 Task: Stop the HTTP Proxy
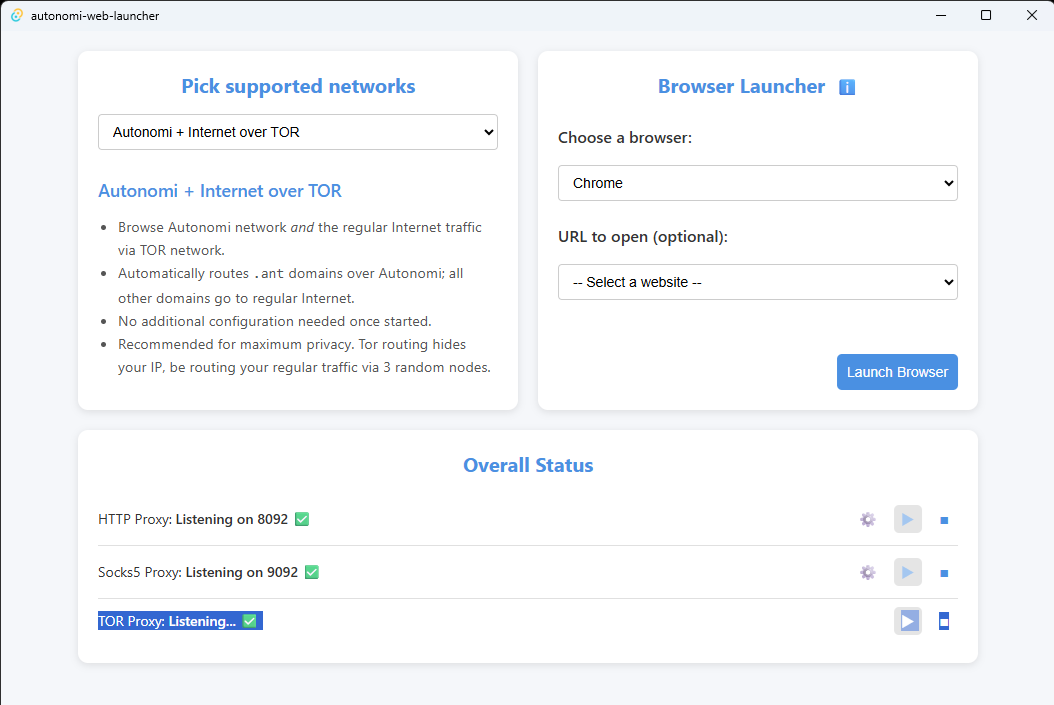(x=944, y=520)
